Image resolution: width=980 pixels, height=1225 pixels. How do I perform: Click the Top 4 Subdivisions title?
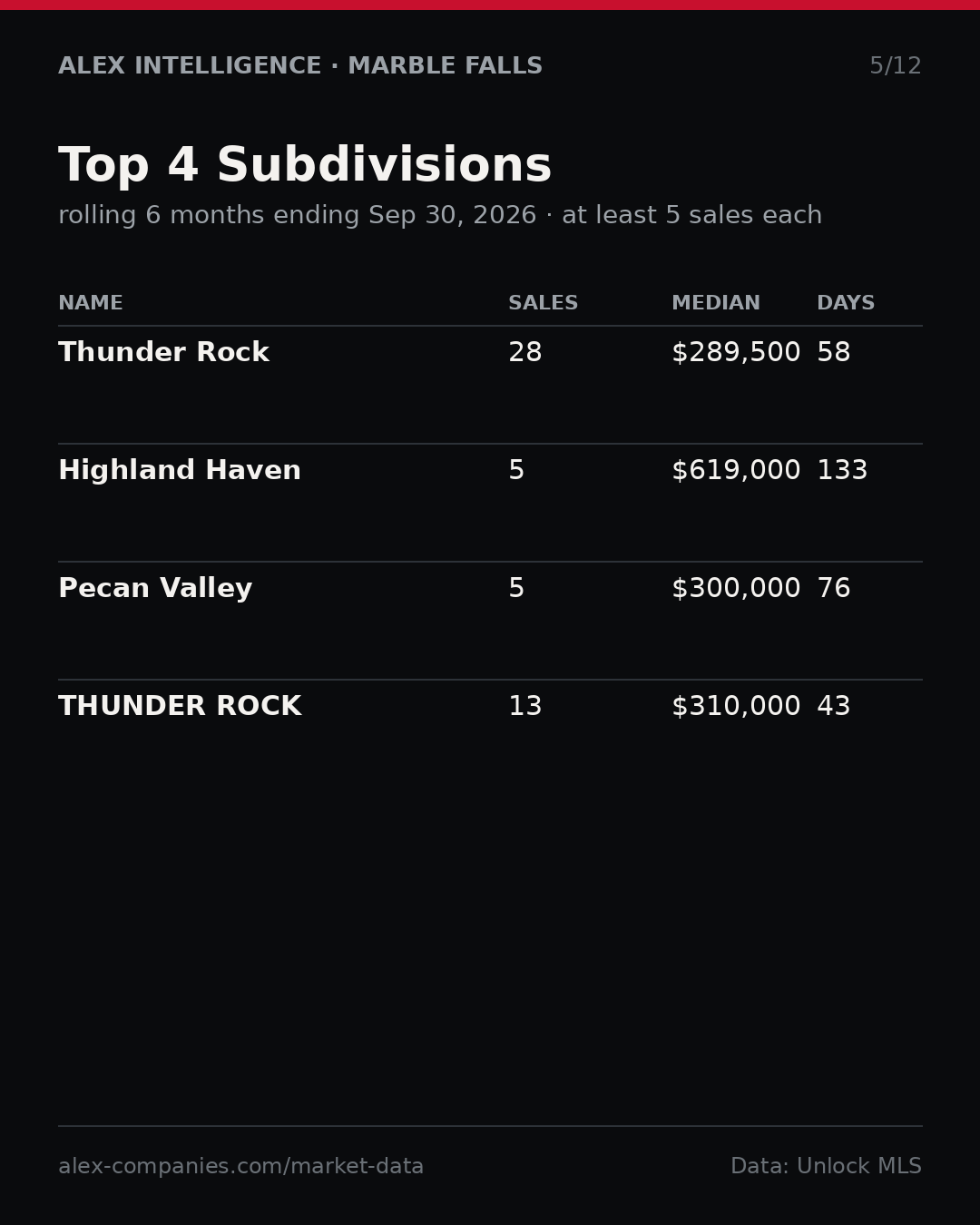305,166
